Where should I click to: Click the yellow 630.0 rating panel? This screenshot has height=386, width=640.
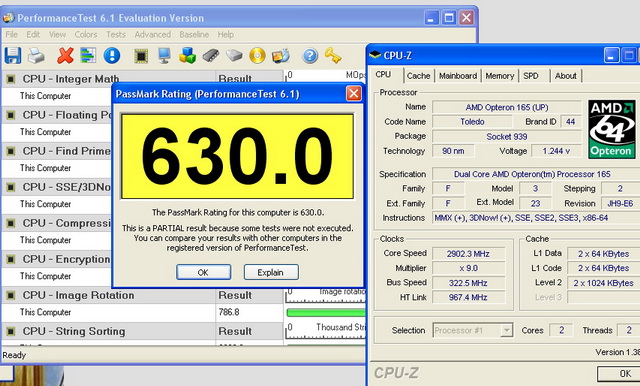point(237,156)
